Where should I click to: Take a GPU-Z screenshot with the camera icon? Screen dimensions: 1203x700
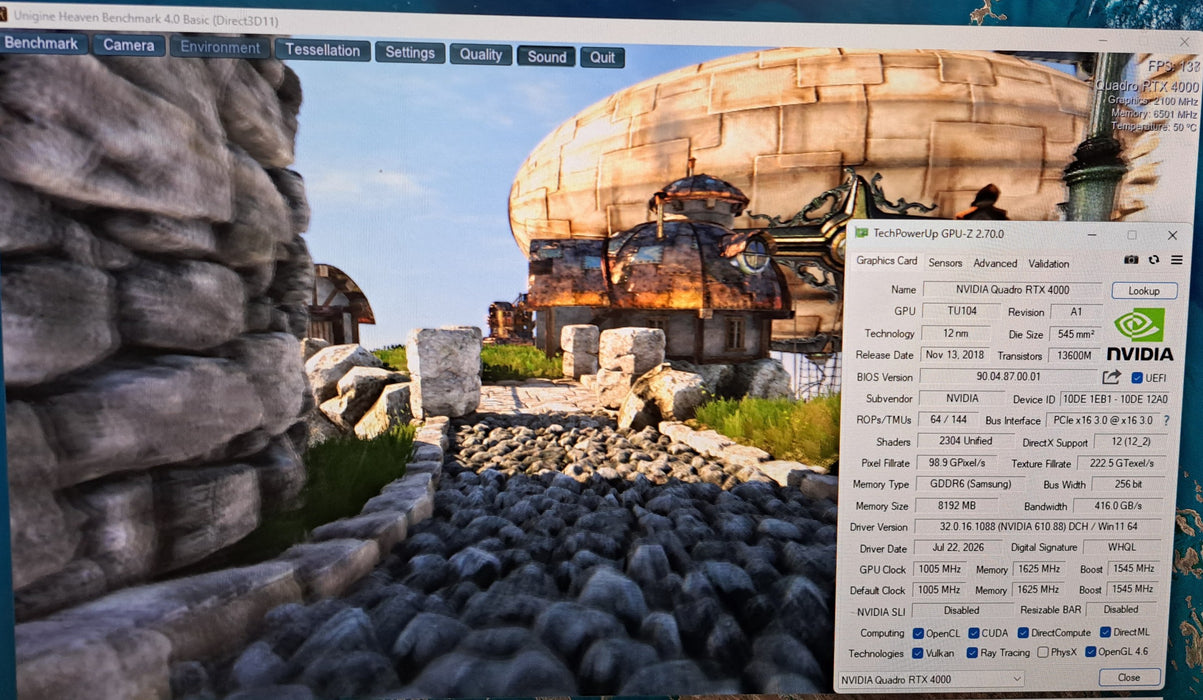coord(1130,260)
